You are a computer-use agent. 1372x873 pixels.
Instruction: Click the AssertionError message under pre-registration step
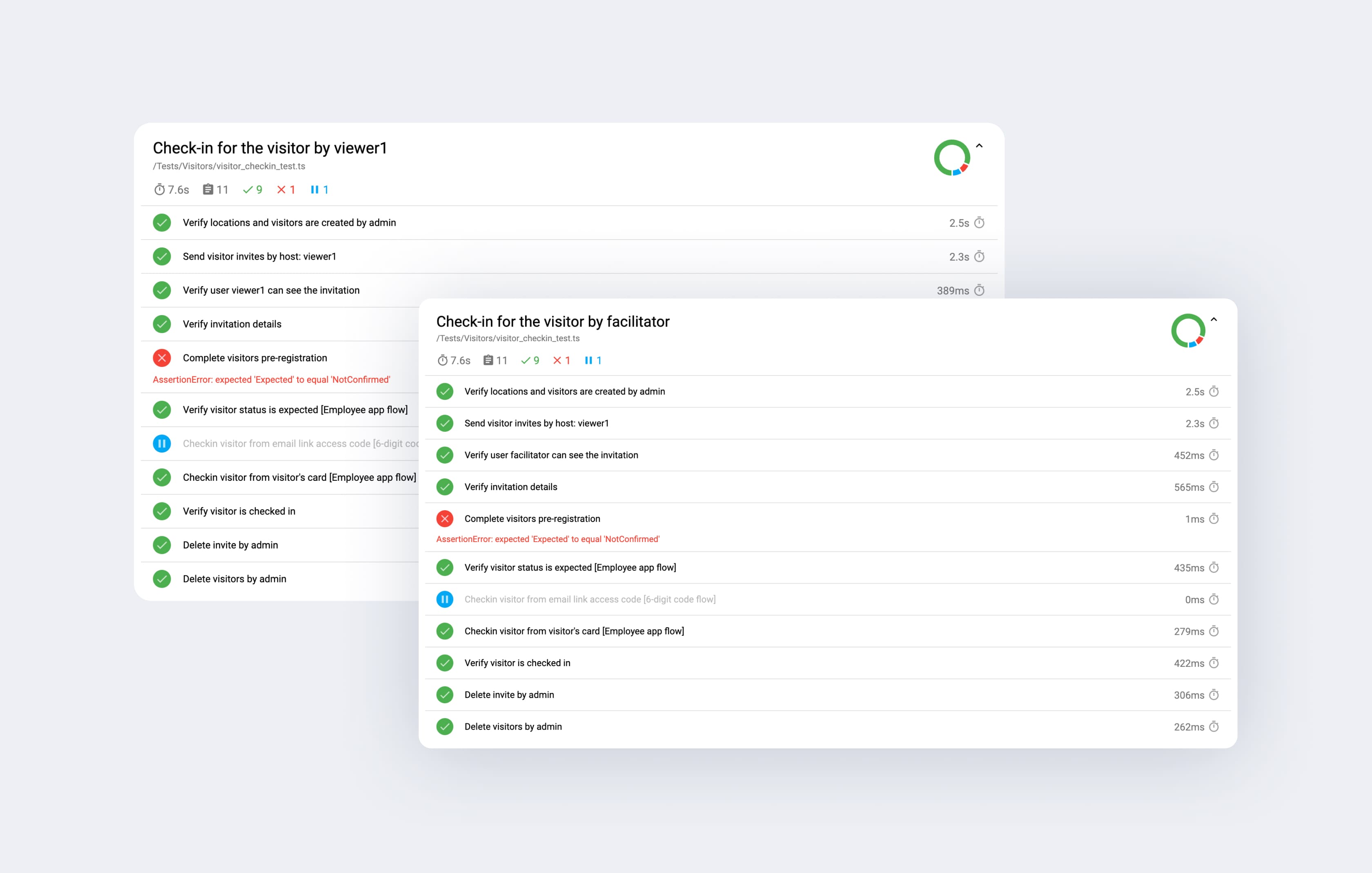tap(548, 539)
